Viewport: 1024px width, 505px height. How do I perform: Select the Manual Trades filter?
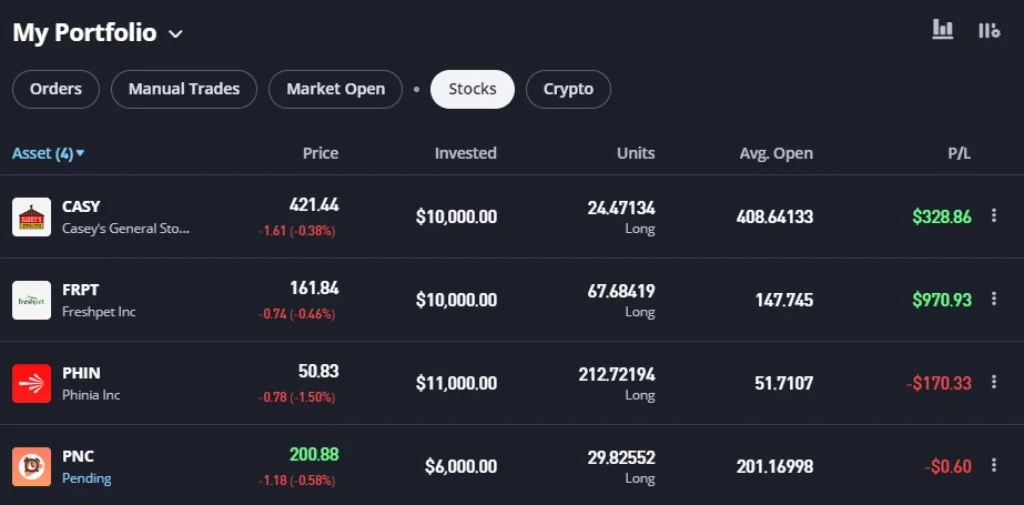184,89
